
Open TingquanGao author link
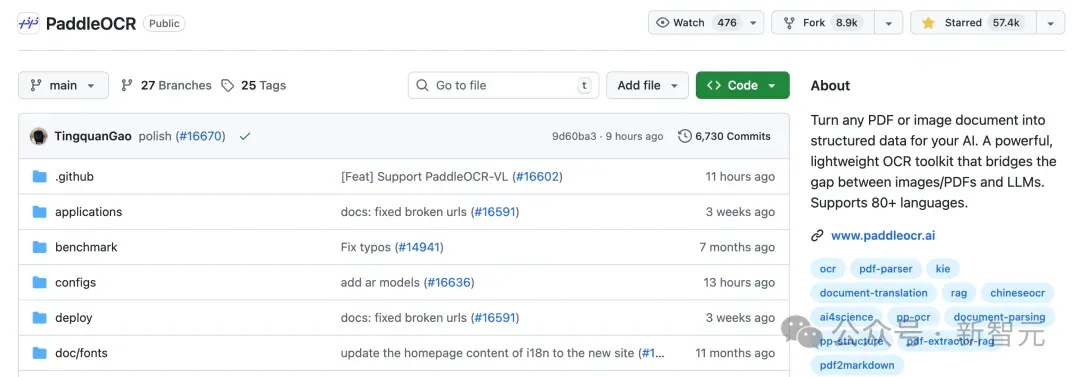(x=93, y=136)
